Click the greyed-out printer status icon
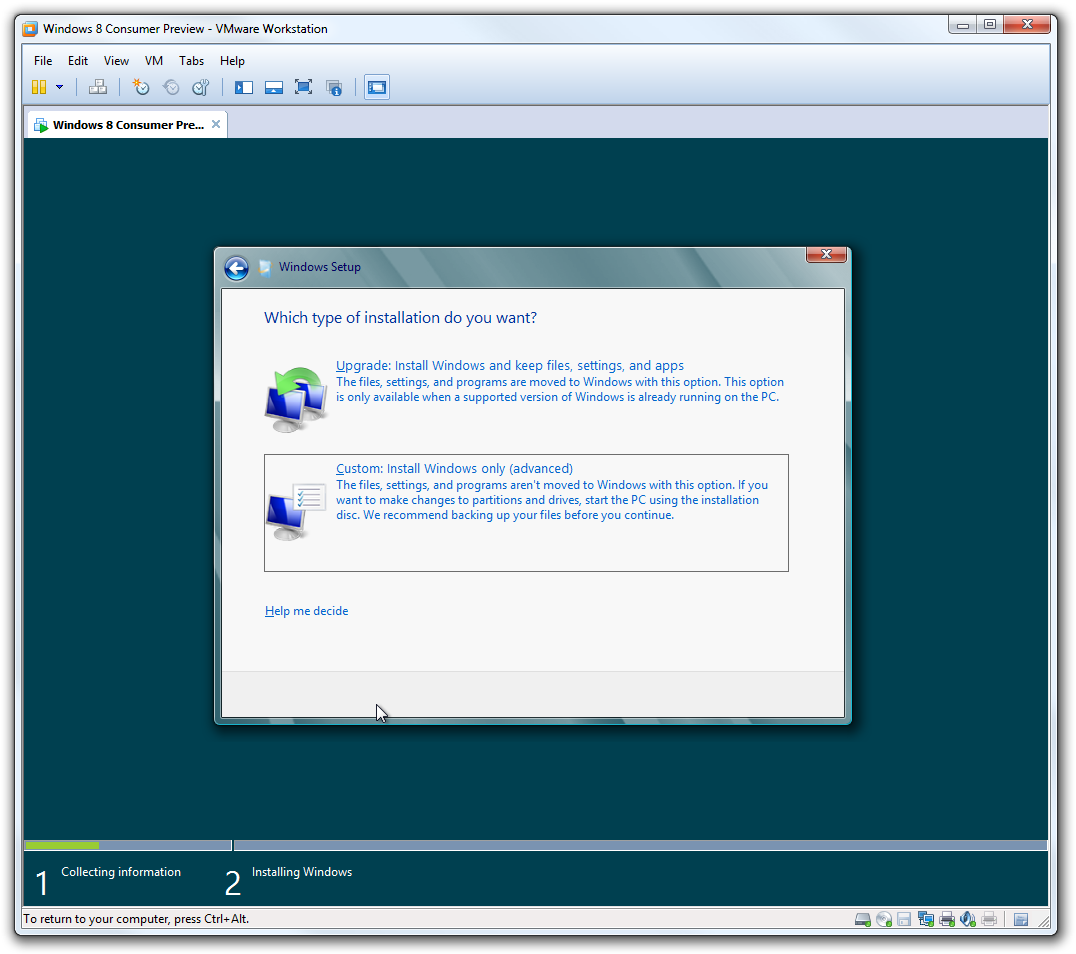Image resolution: width=1076 pixels, height=954 pixels. (x=989, y=919)
